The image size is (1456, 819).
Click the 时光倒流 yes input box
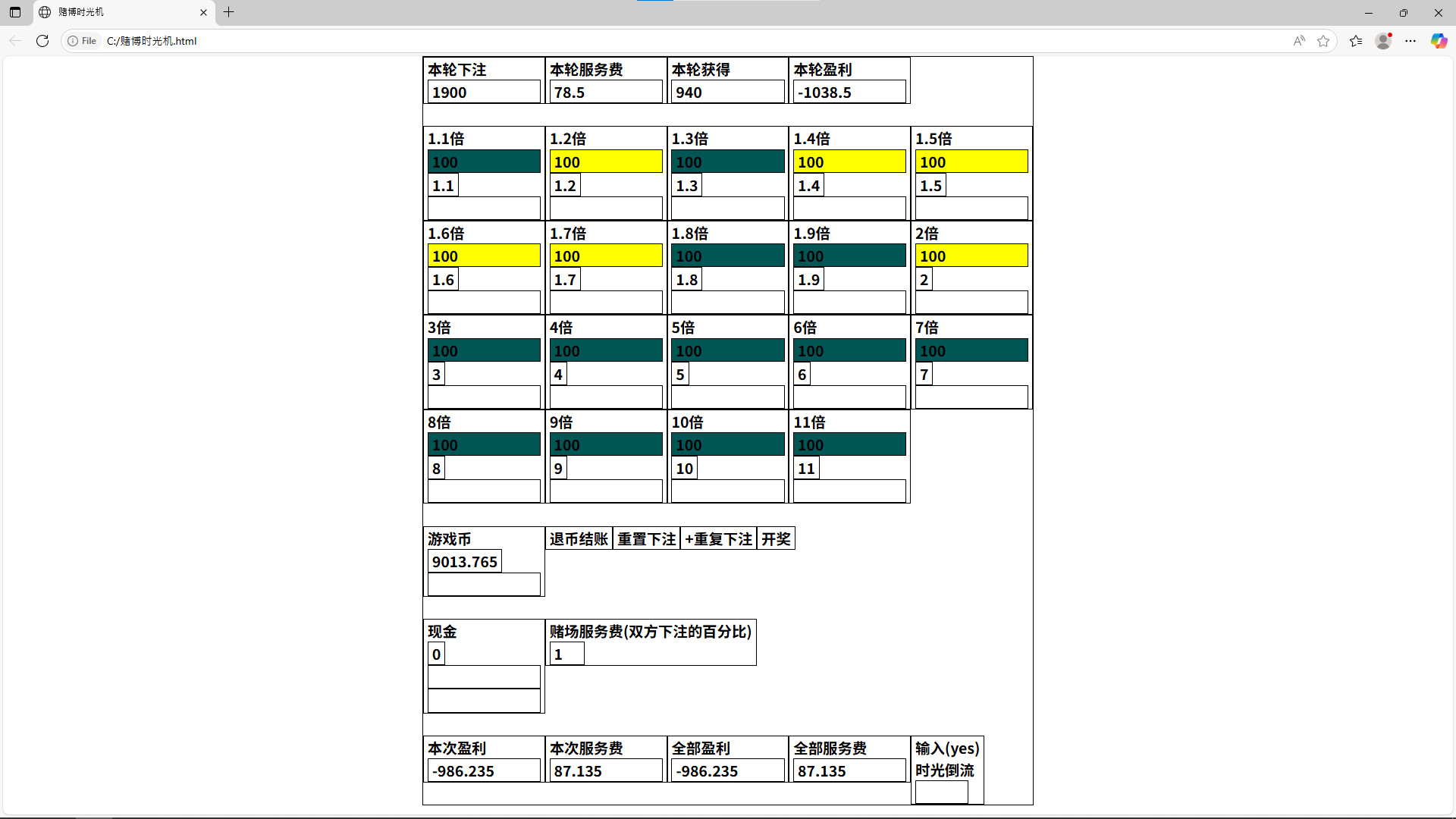pos(941,792)
